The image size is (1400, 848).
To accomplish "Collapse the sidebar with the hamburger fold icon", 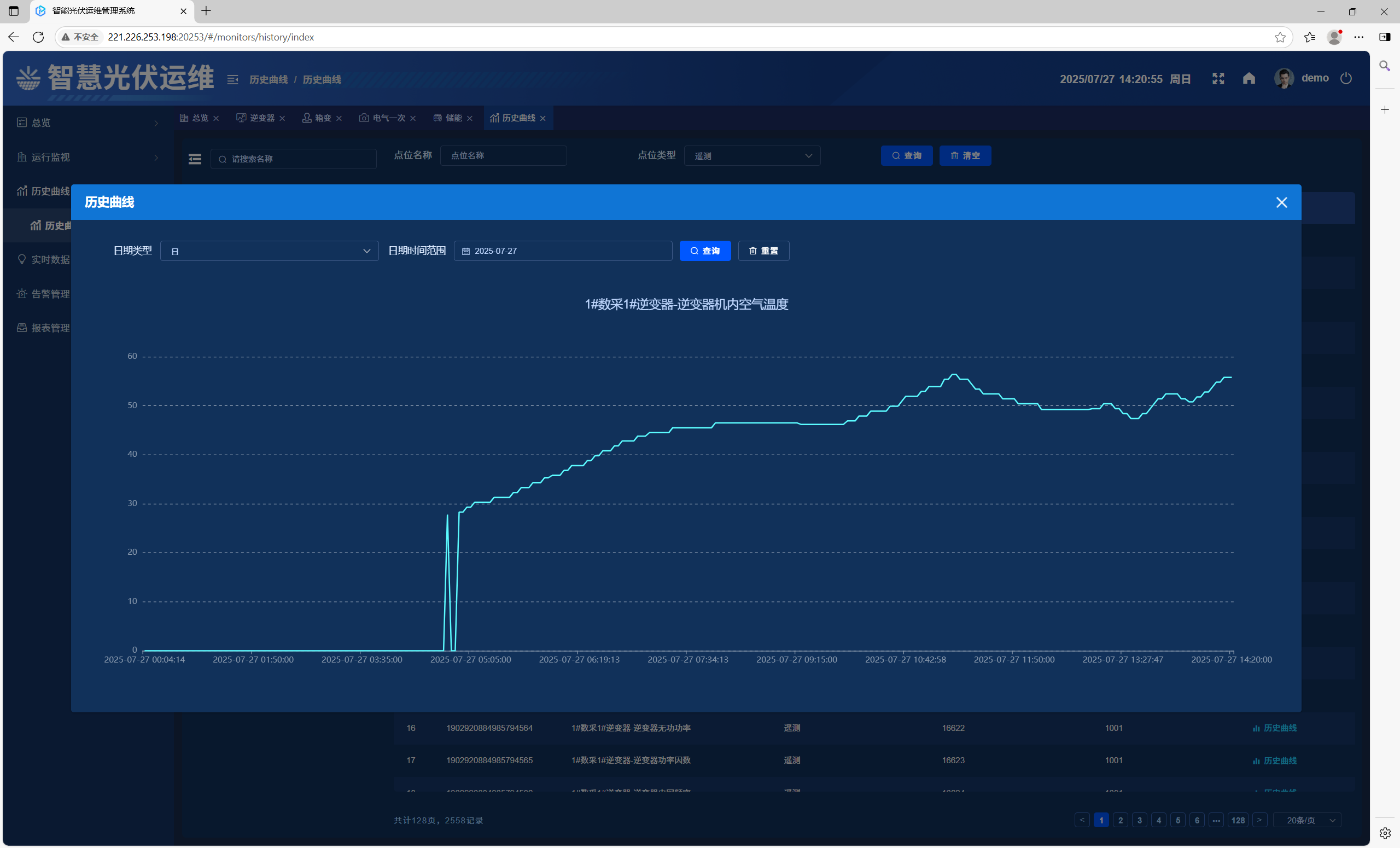I will pyautogui.click(x=232, y=79).
